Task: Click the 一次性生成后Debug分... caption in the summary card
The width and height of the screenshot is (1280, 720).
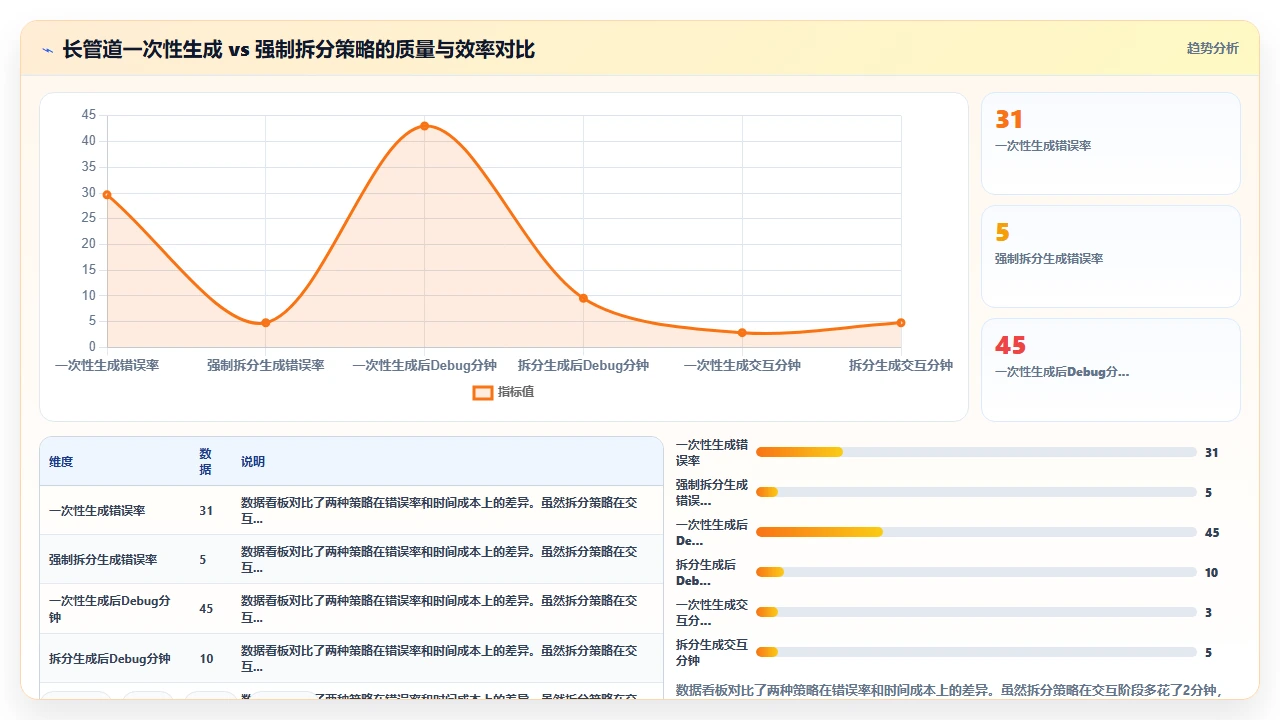Action: point(1062,372)
